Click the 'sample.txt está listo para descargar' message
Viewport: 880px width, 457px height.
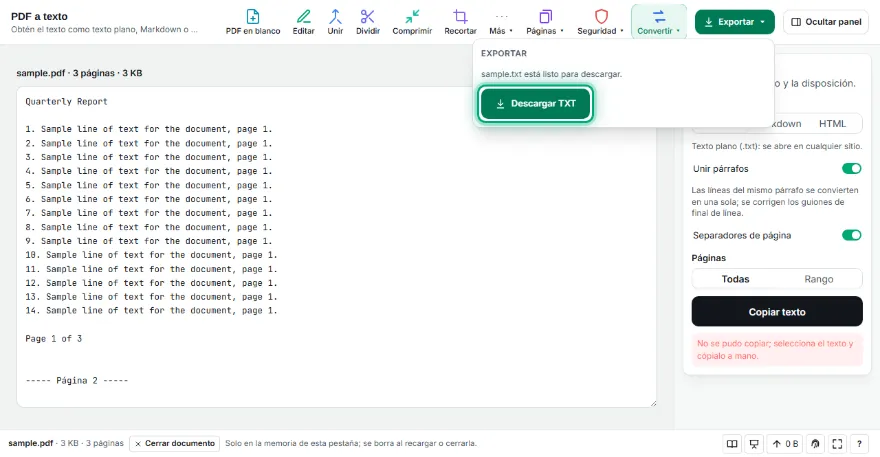click(551, 74)
